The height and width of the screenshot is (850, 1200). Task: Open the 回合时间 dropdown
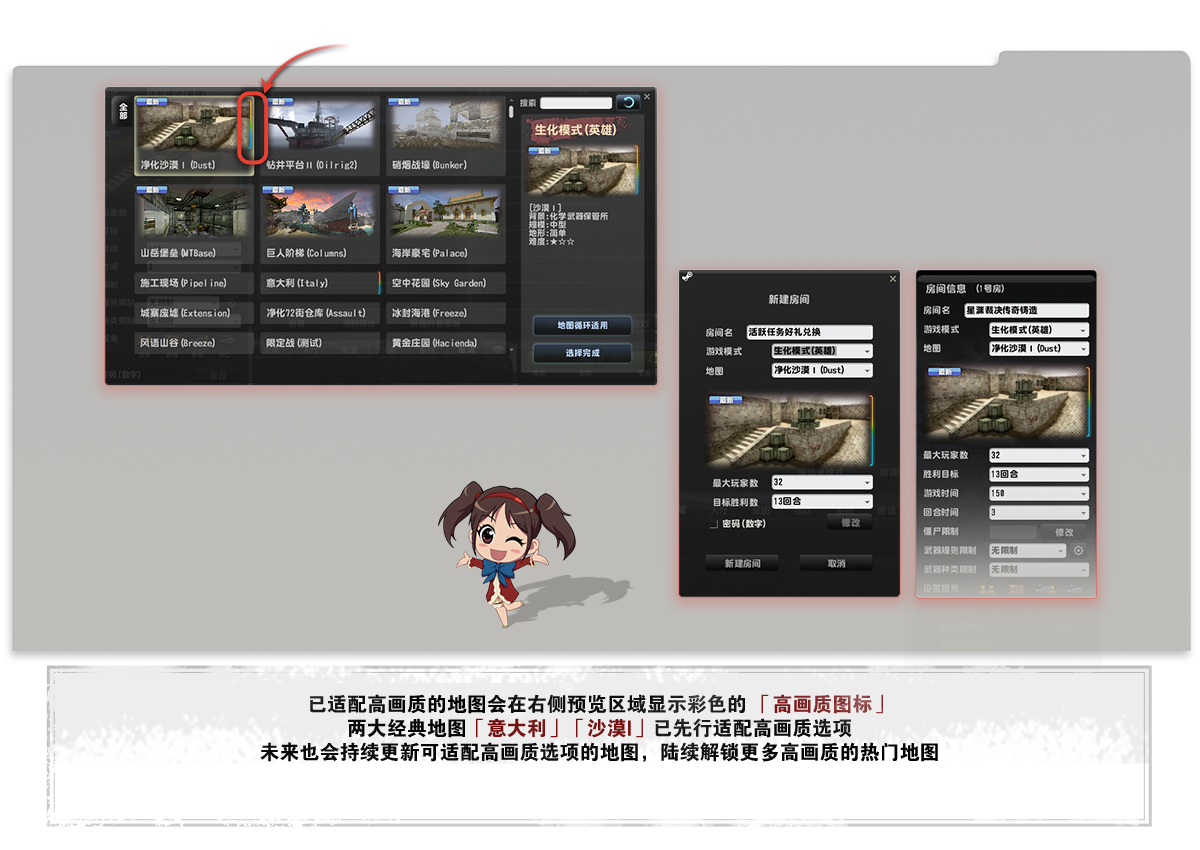coord(1039,512)
